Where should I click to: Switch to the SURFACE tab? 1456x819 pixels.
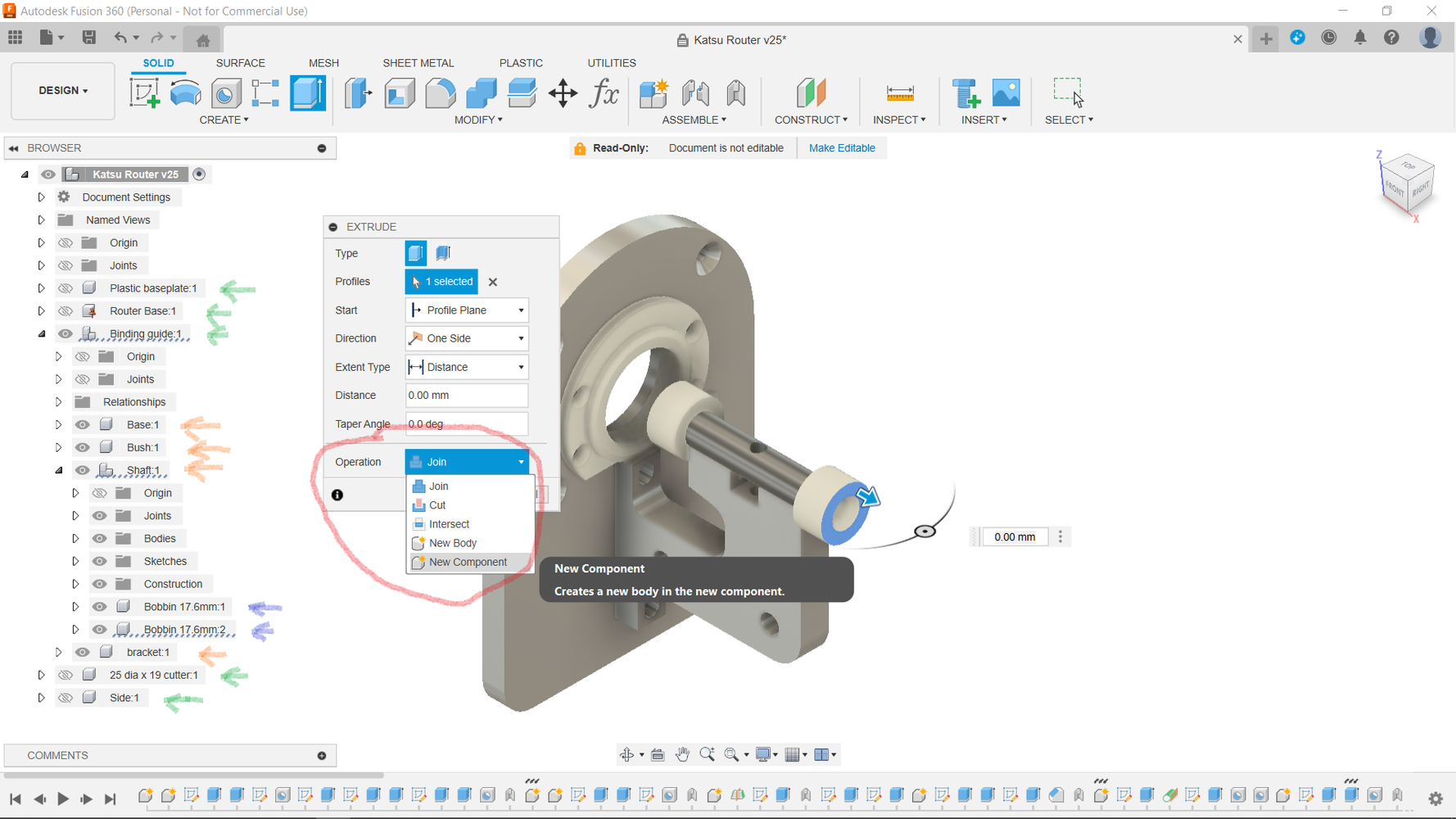[x=240, y=63]
